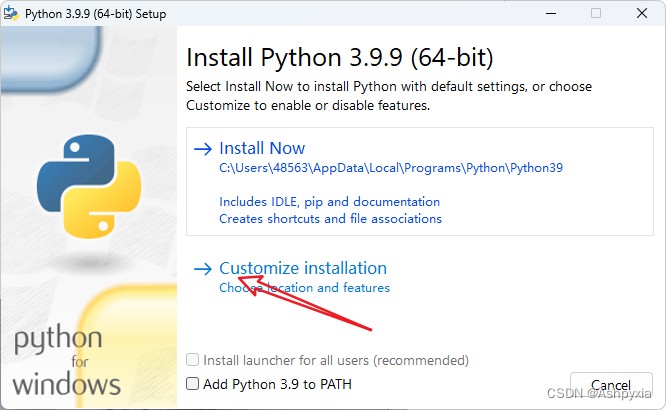Toggle the Install launcher for all users checkbox
Image resolution: width=666 pixels, height=410 pixels.
pos(193,360)
